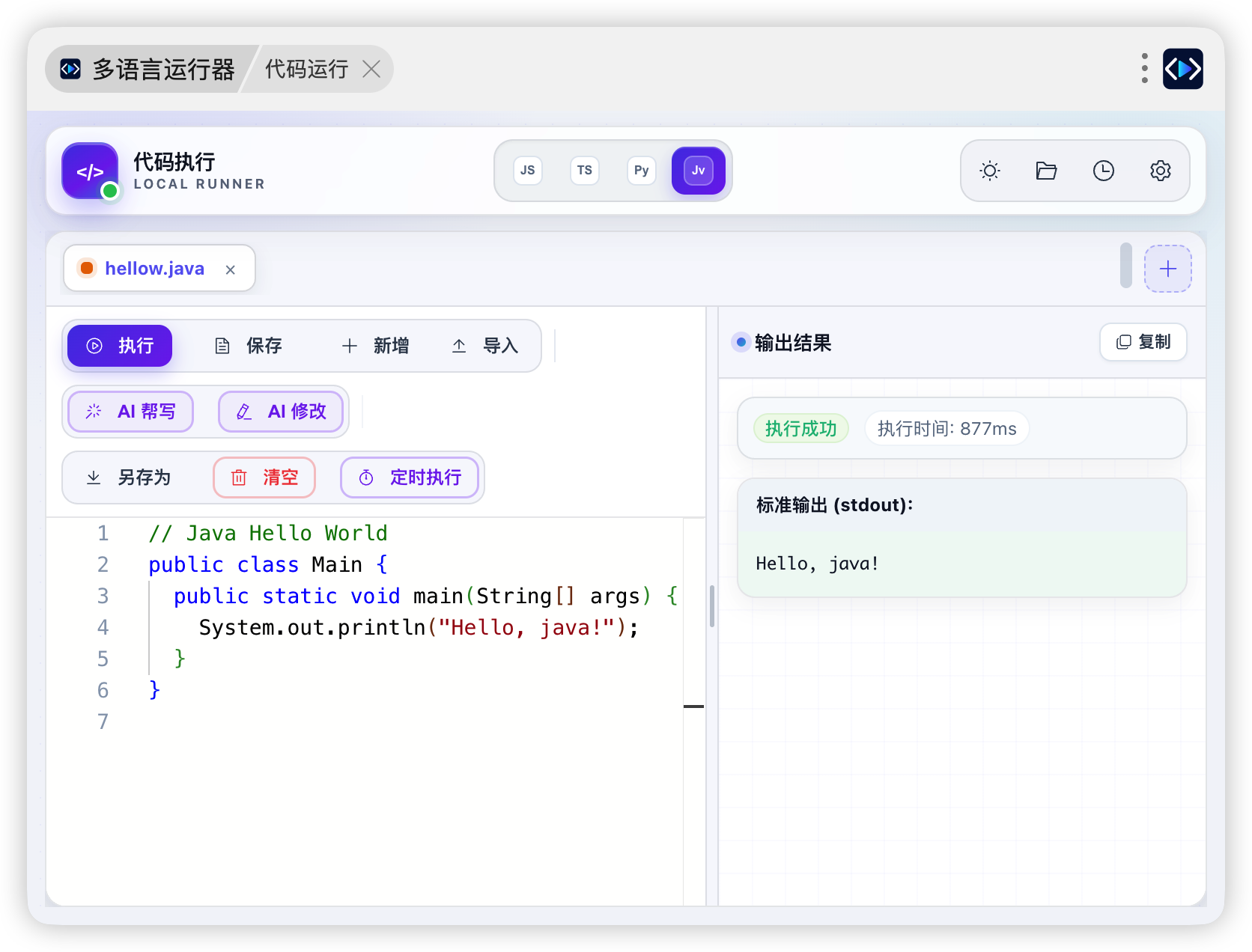Click the LOCAL RUNNER subtitle
Image resolution: width=1252 pixels, height=952 pixels.
[x=199, y=184]
